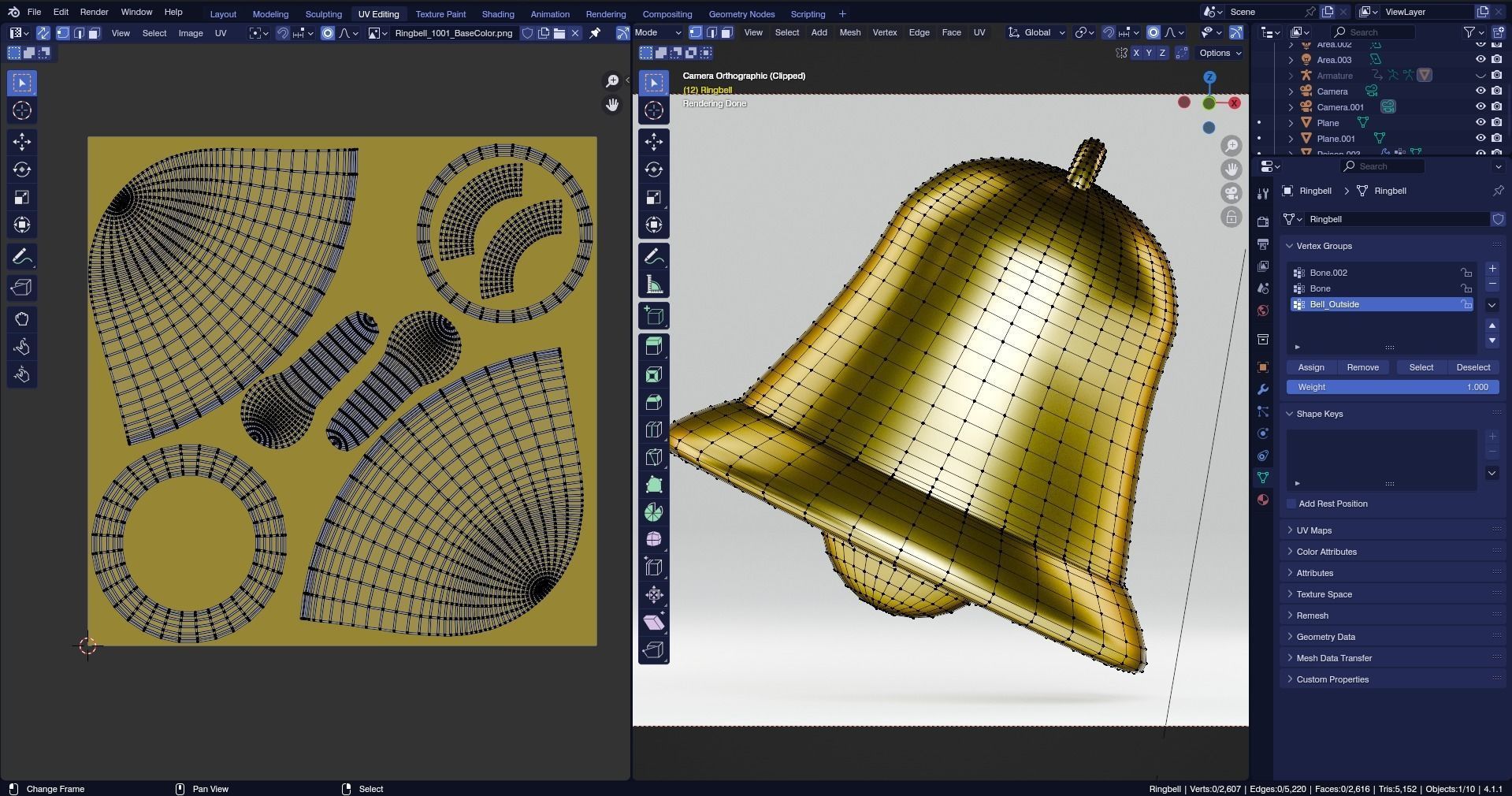This screenshot has height=796, width=1512.
Task: Toggle the lock on the Bell_Outside vertex group
Action: tap(1466, 304)
